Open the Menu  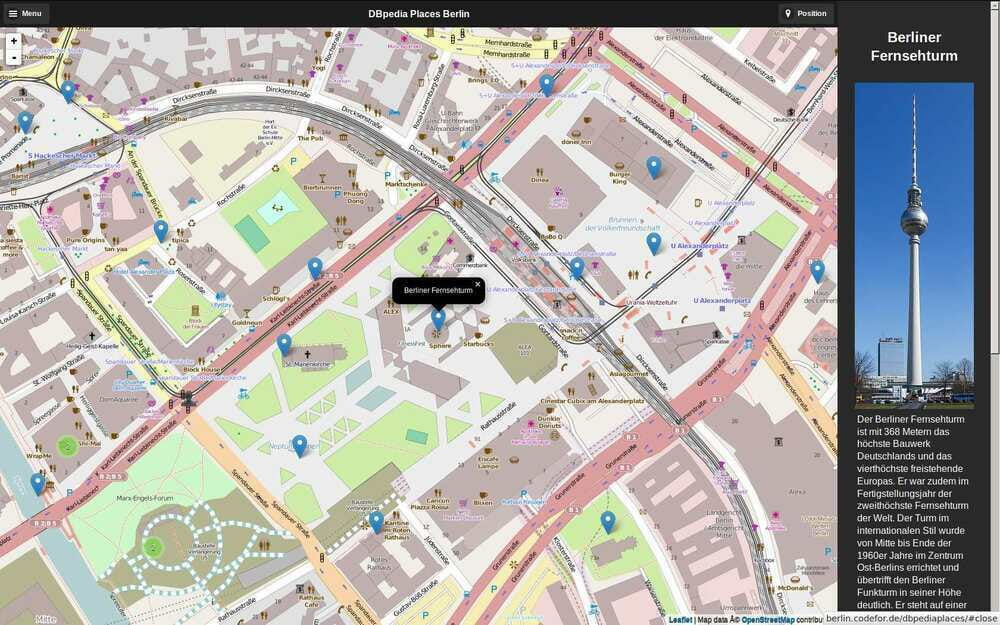click(27, 13)
